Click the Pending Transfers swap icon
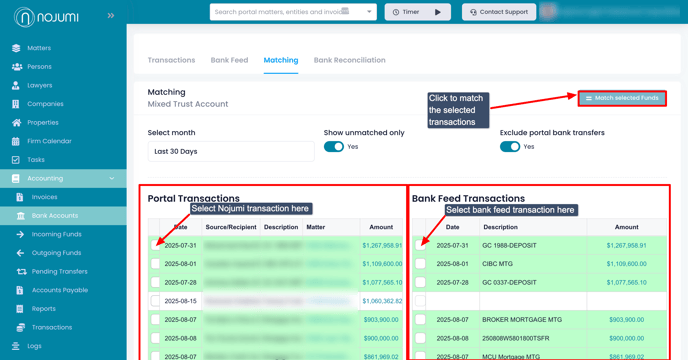The image size is (688, 360). pos(22,272)
